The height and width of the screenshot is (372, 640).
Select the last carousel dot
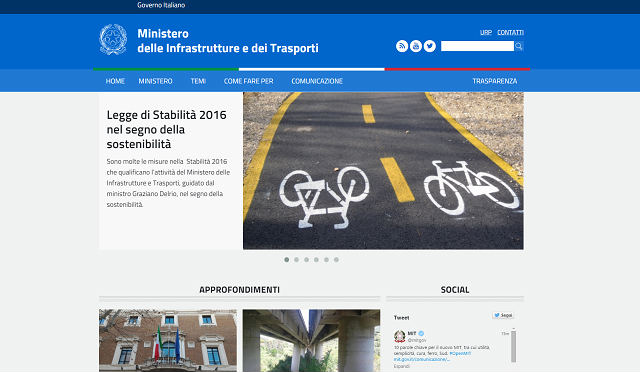coord(336,260)
